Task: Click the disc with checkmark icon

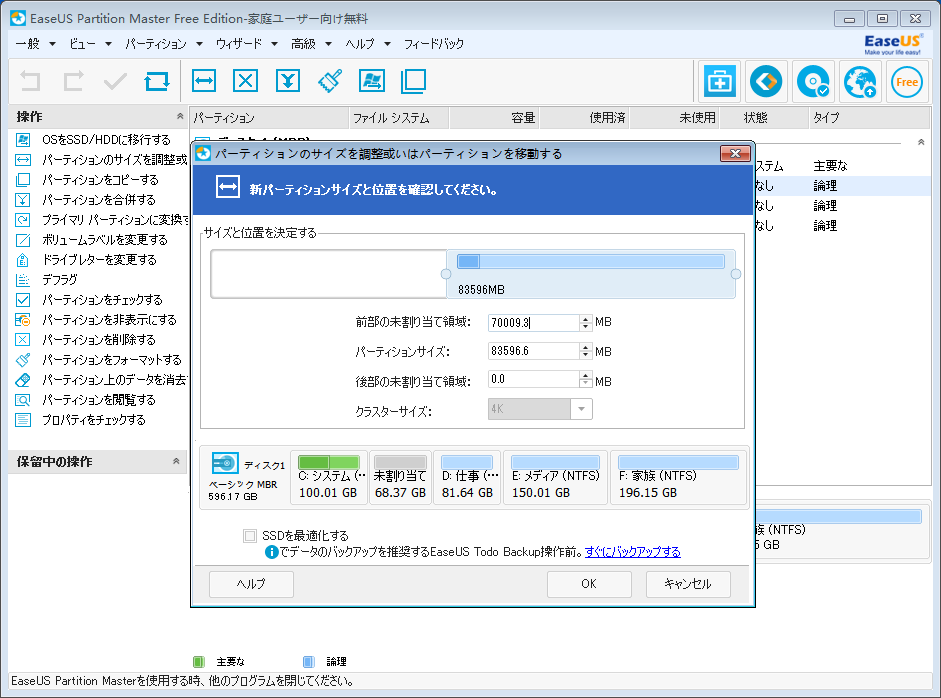Action: 813,82
